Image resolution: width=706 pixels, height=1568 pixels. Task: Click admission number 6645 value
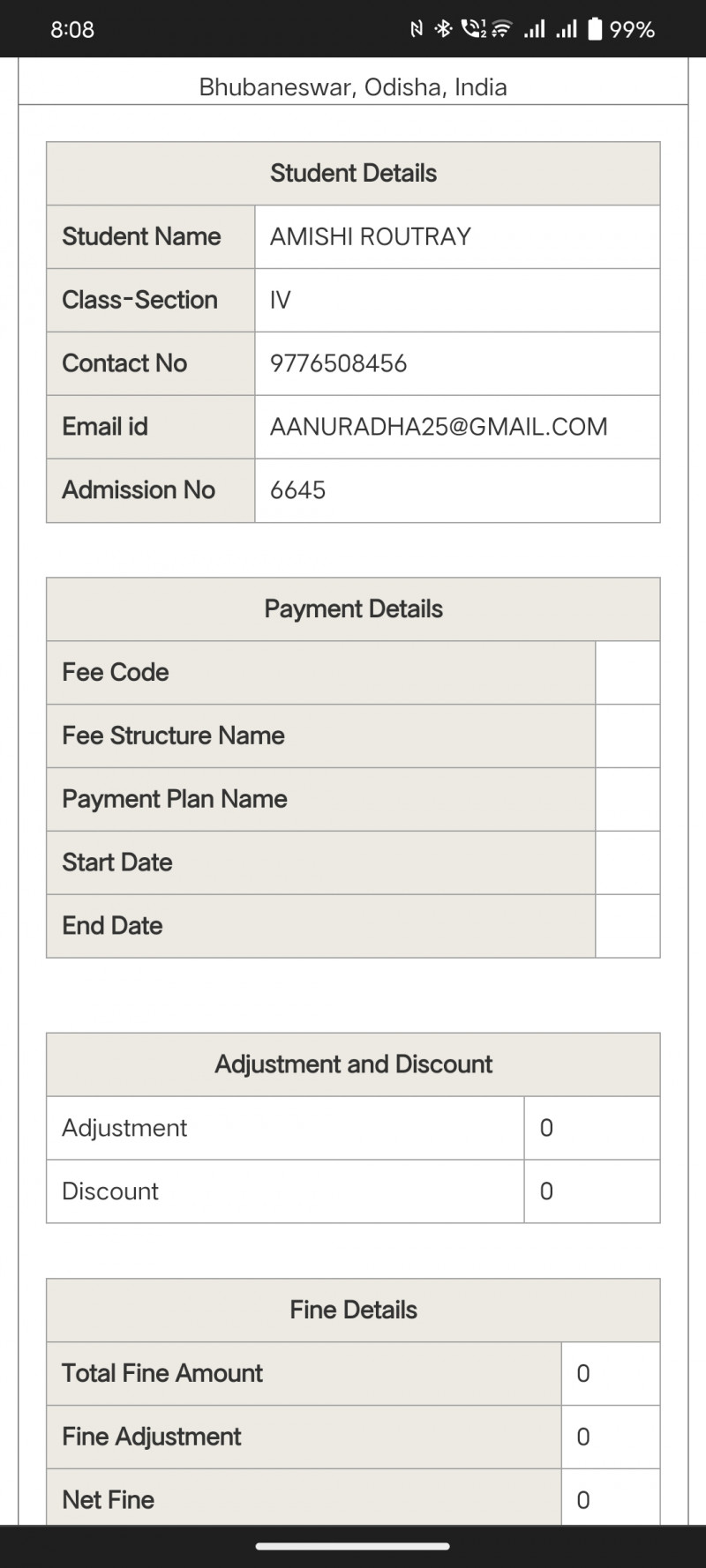pos(298,490)
